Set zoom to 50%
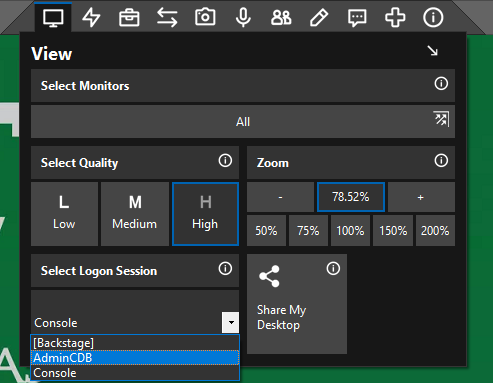The height and width of the screenshot is (383, 493). point(266,231)
